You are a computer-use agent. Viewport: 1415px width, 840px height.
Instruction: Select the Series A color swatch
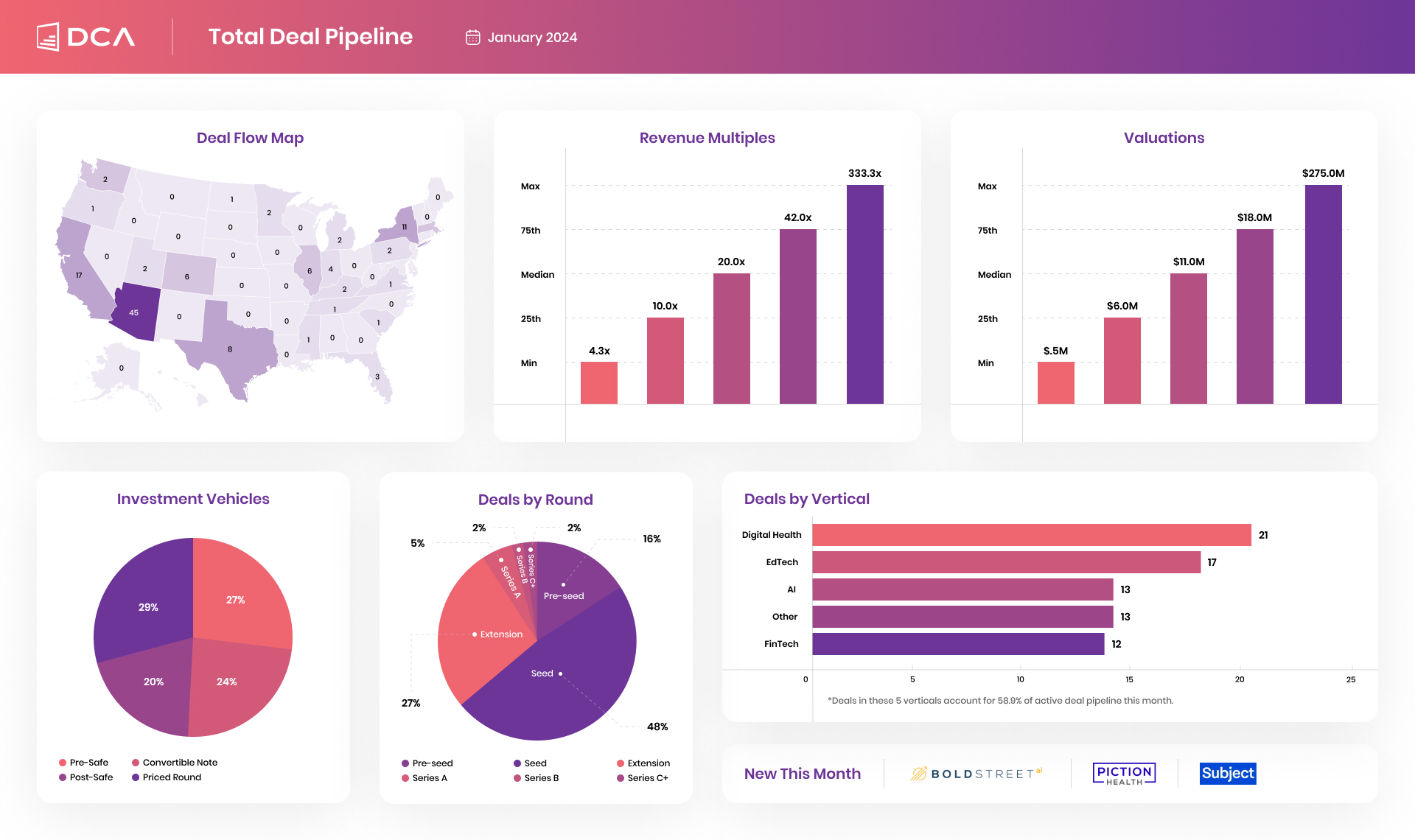pos(404,777)
